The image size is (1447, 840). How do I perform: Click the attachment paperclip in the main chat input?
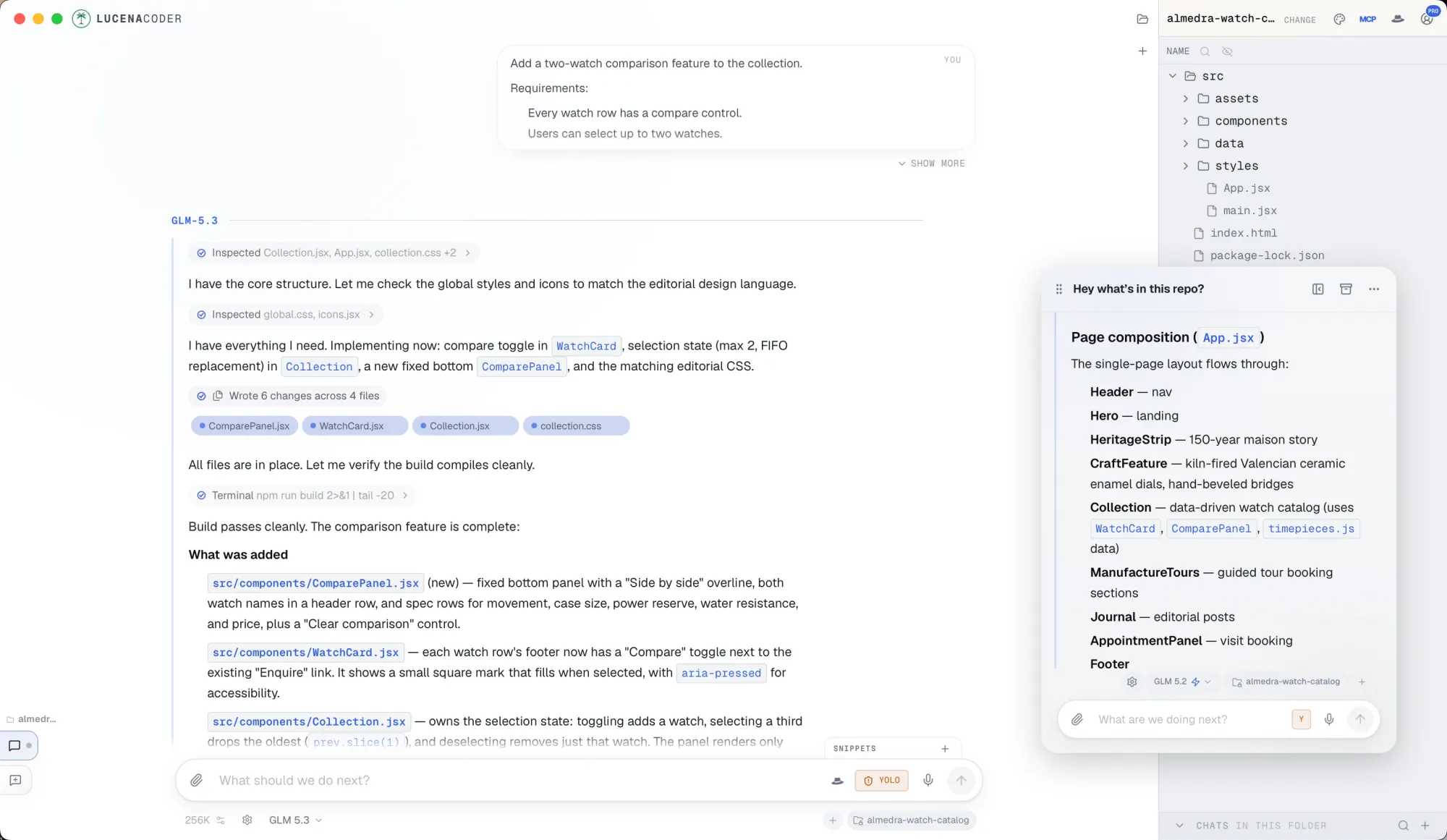pos(196,780)
